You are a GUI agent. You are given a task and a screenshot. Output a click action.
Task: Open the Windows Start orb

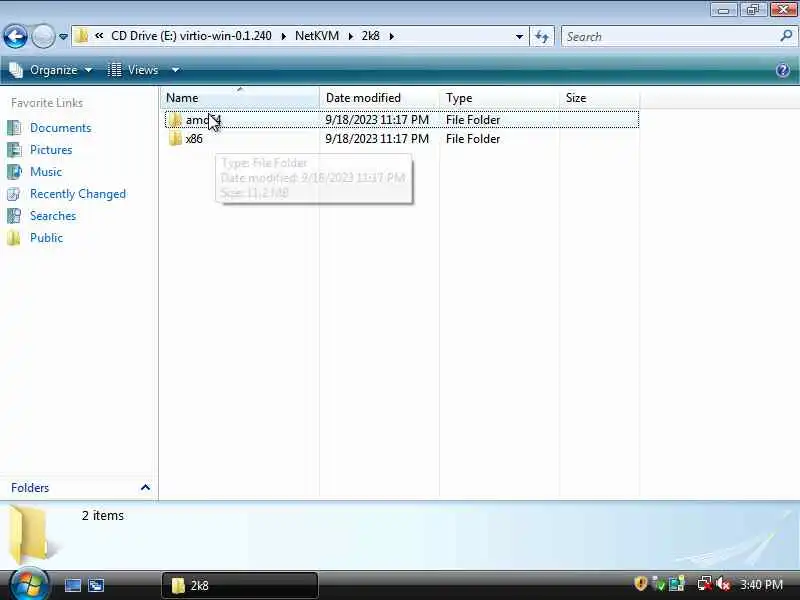point(29,585)
